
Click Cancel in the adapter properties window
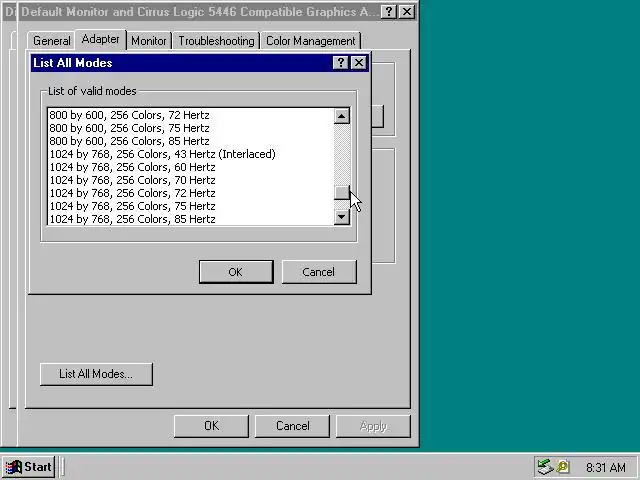click(x=292, y=426)
